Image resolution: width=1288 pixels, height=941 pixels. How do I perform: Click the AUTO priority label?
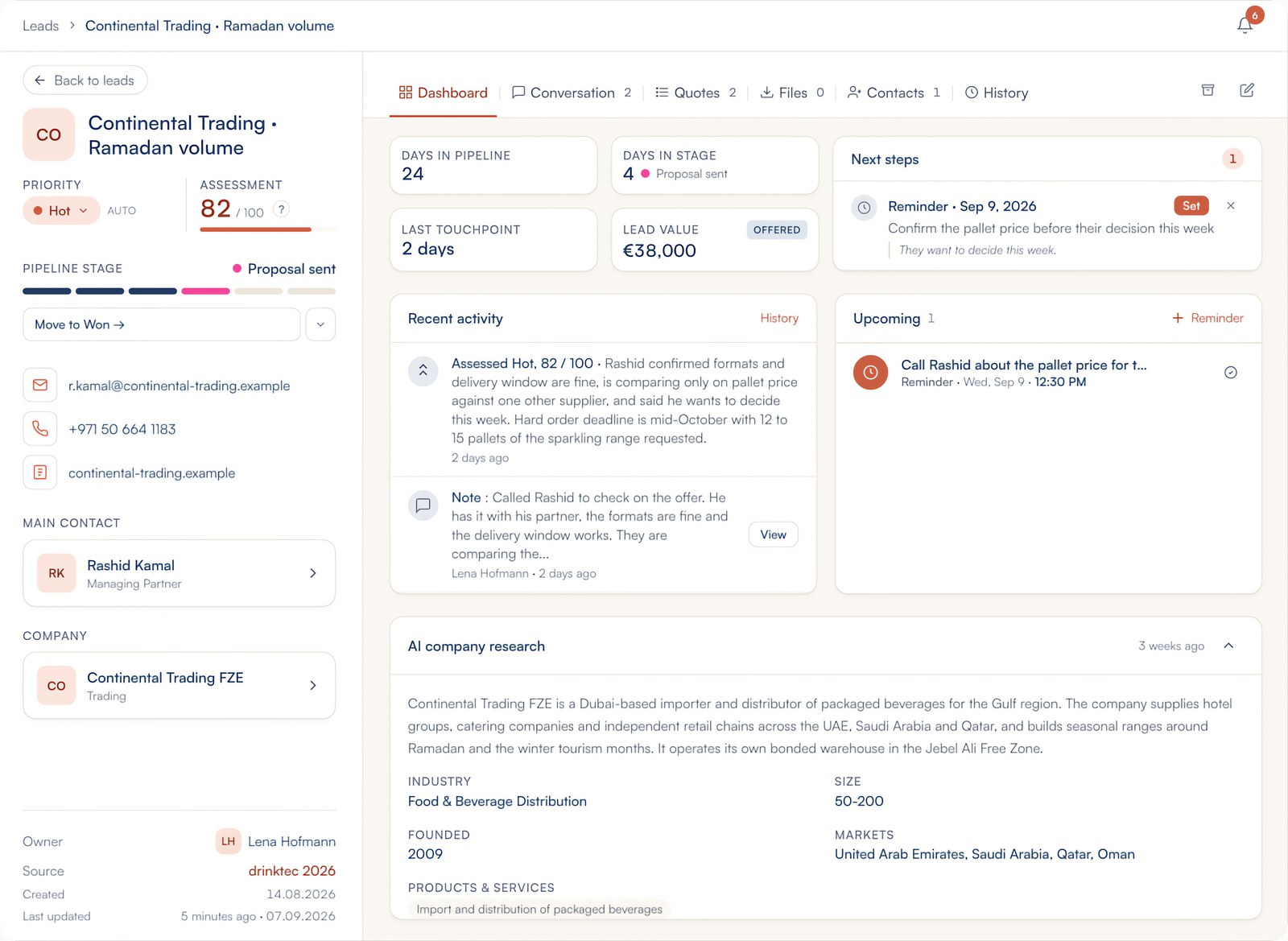122,211
